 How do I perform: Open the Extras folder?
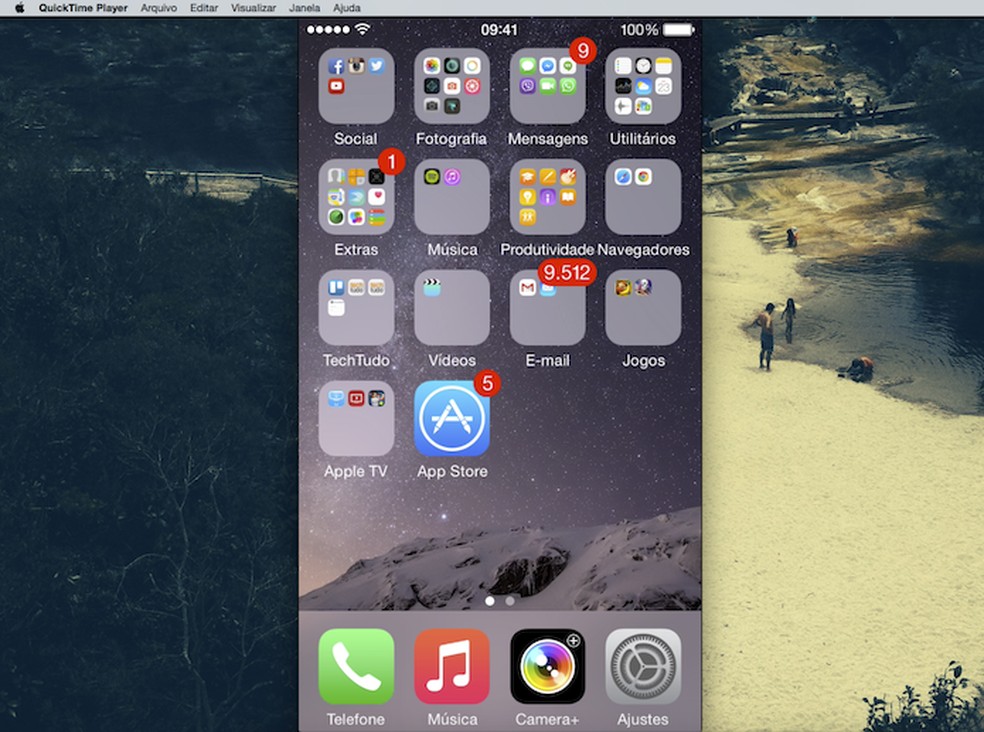click(x=356, y=197)
